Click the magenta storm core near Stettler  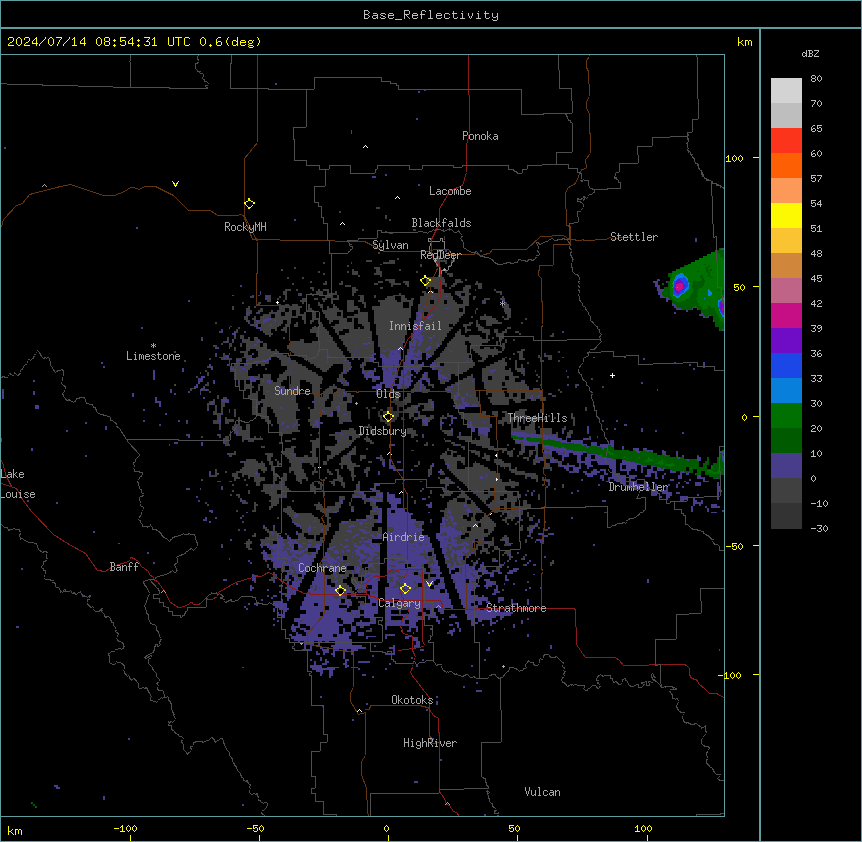click(679, 285)
